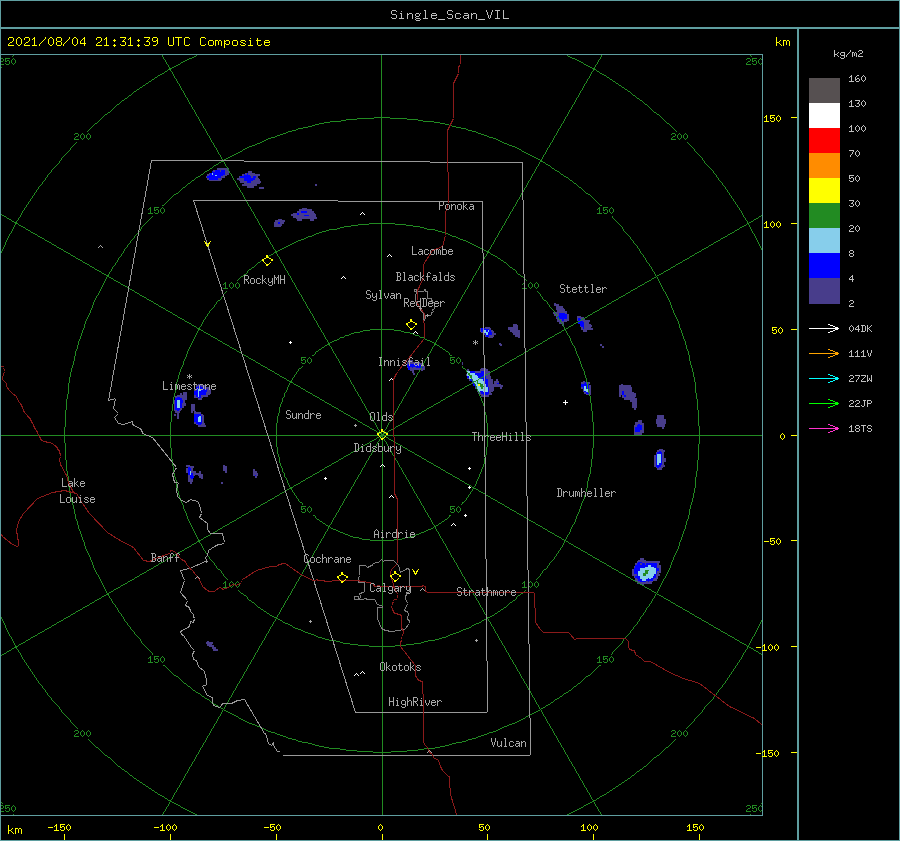This screenshot has width=900, height=841.
Task: Click the RockyMH label
Action: (x=264, y=280)
